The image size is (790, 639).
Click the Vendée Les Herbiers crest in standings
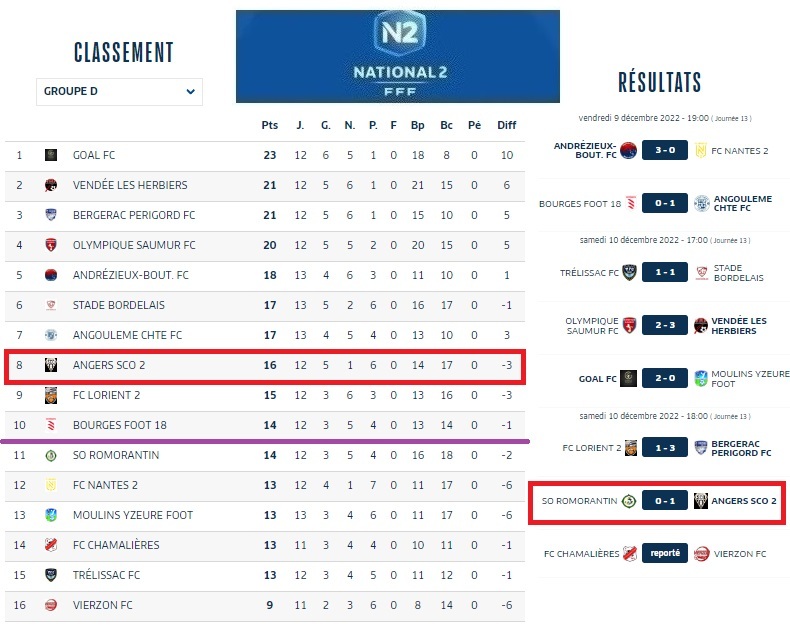point(51,185)
